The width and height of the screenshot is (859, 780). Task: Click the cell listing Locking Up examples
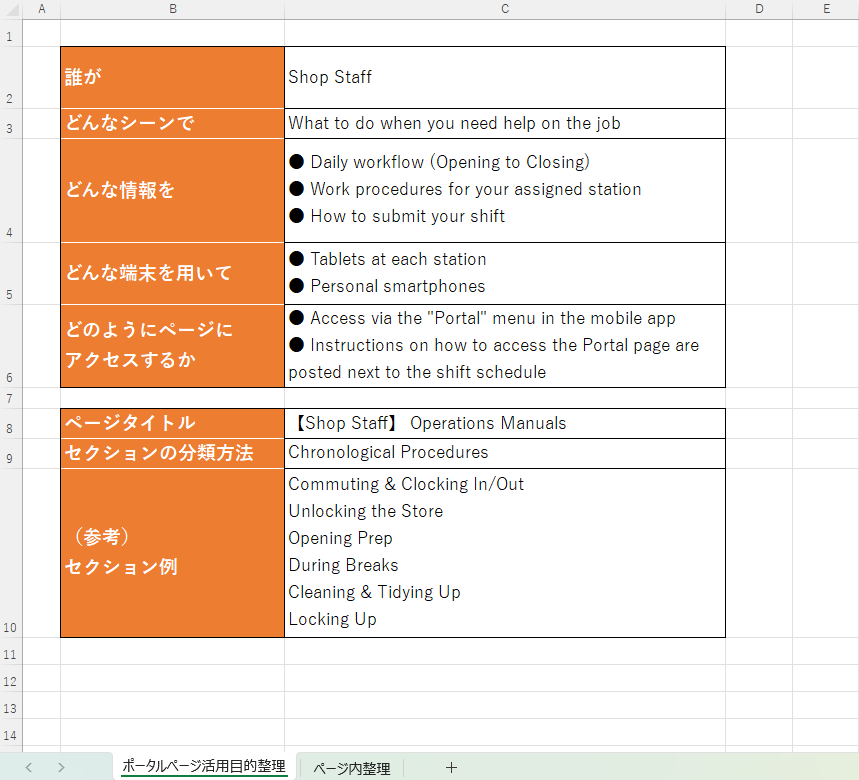tap(505, 550)
